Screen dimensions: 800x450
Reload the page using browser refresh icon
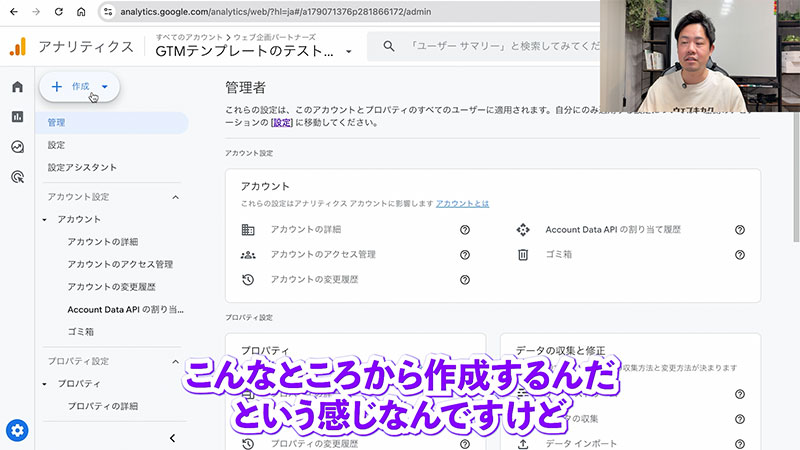coord(58,12)
